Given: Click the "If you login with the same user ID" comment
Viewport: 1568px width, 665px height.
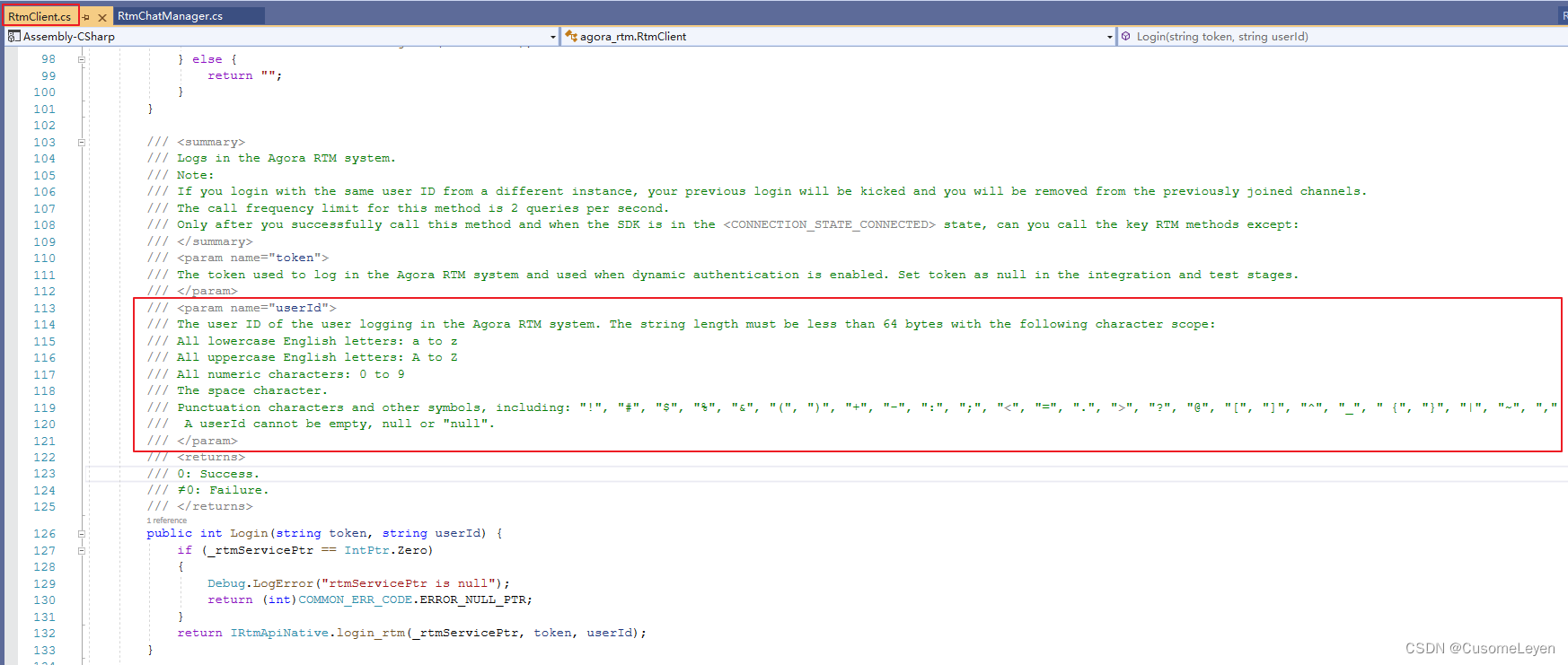Looking at the screenshot, I should point(757,191).
